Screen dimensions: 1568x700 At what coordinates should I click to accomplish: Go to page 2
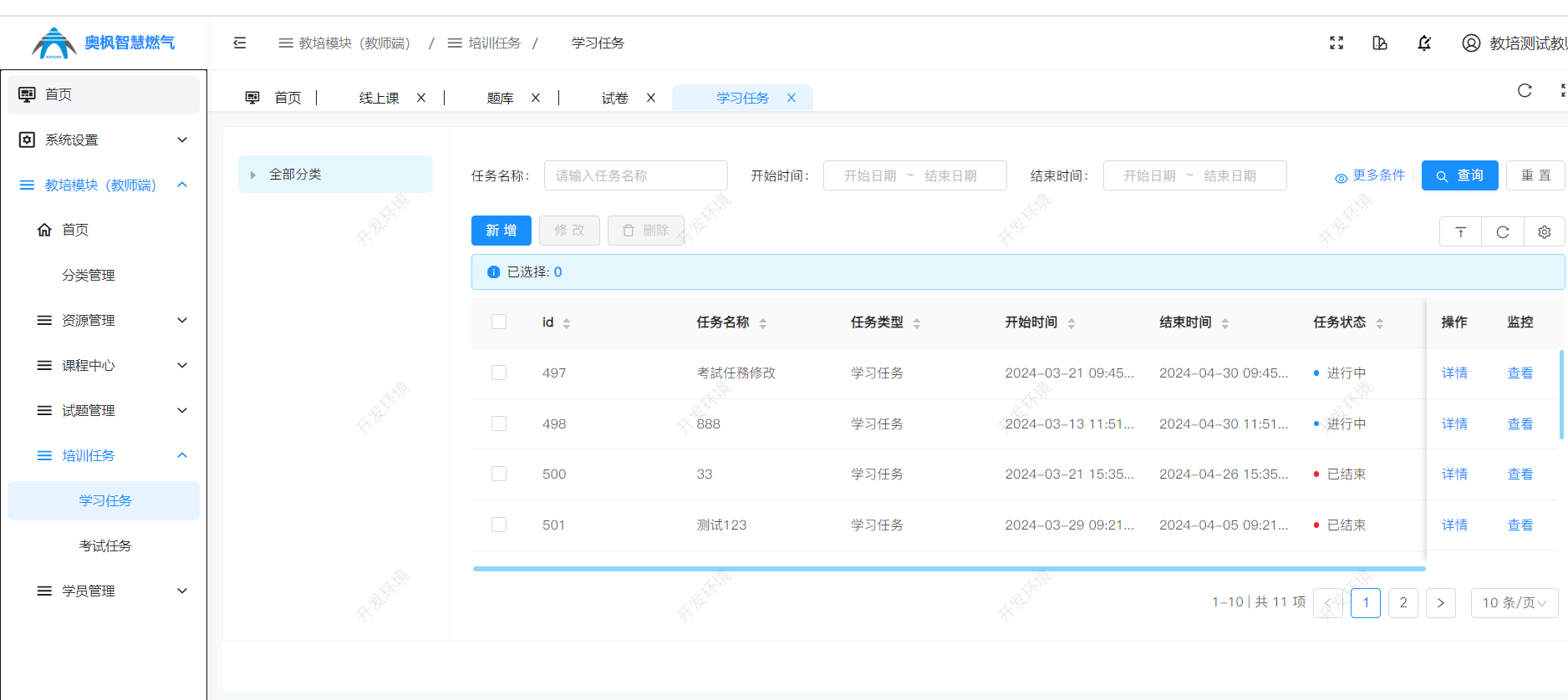[x=1403, y=602]
